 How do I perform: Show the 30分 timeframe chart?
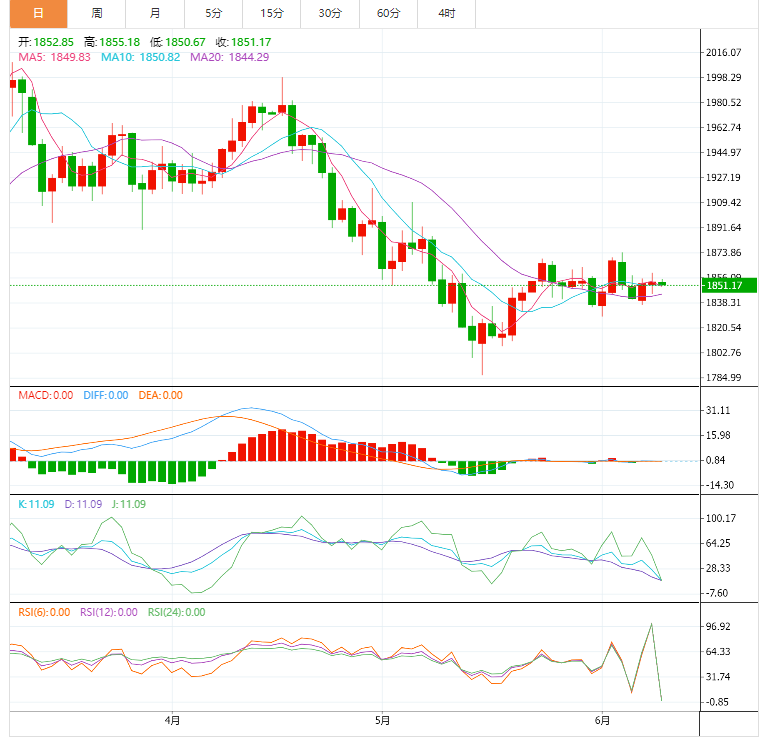(x=330, y=13)
